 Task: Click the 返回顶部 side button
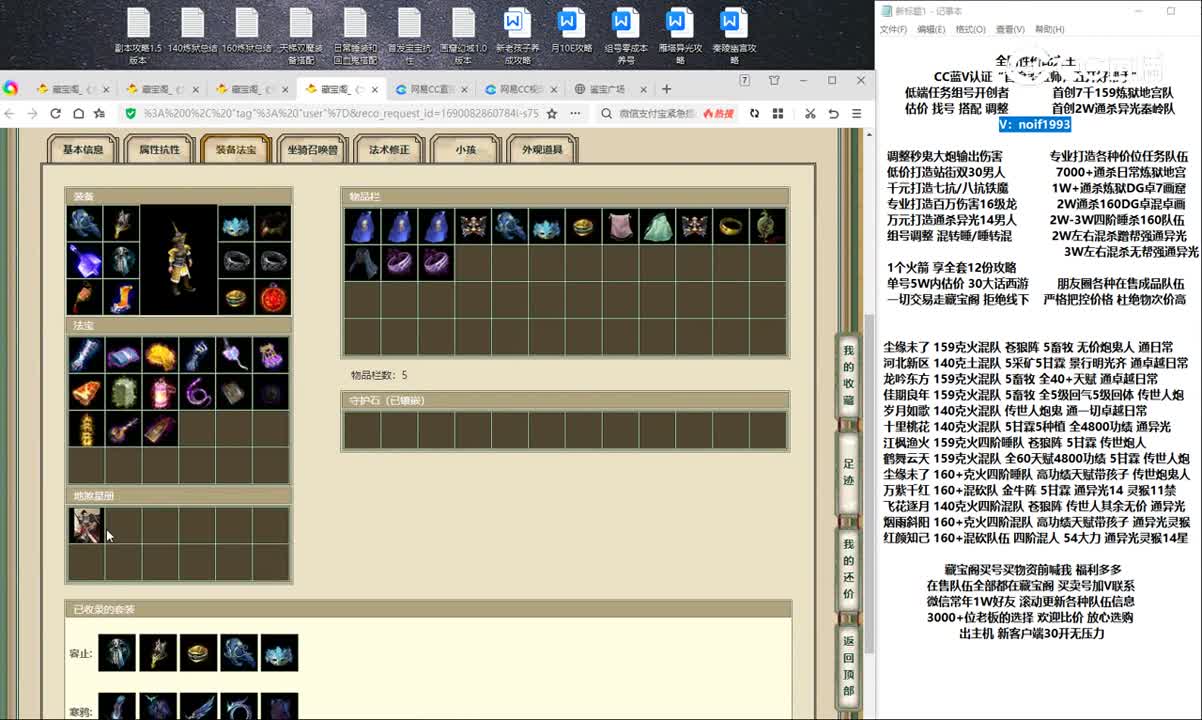click(x=848, y=665)
